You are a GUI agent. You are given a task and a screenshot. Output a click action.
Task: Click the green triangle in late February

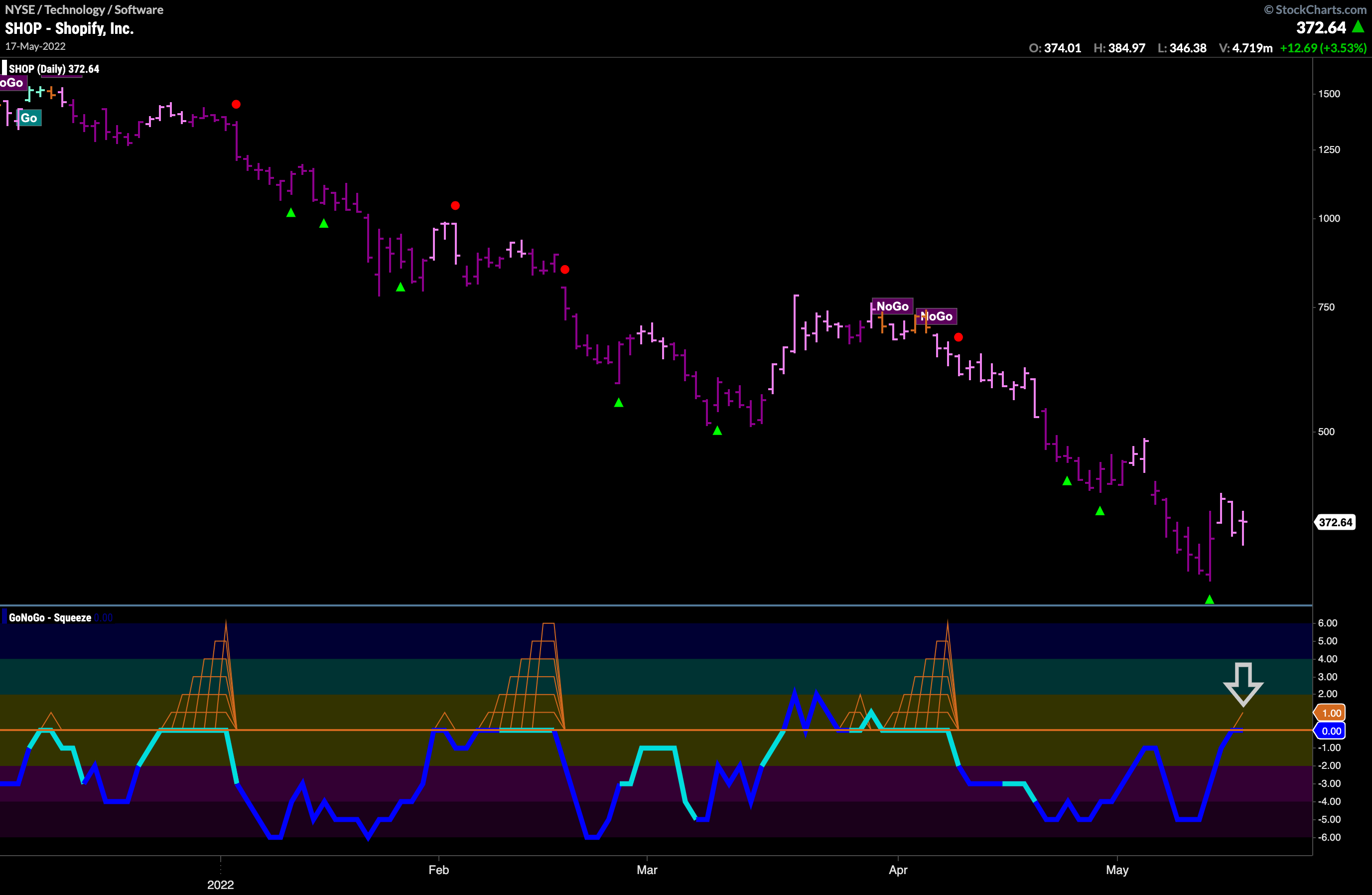click(x=619, y=403)
